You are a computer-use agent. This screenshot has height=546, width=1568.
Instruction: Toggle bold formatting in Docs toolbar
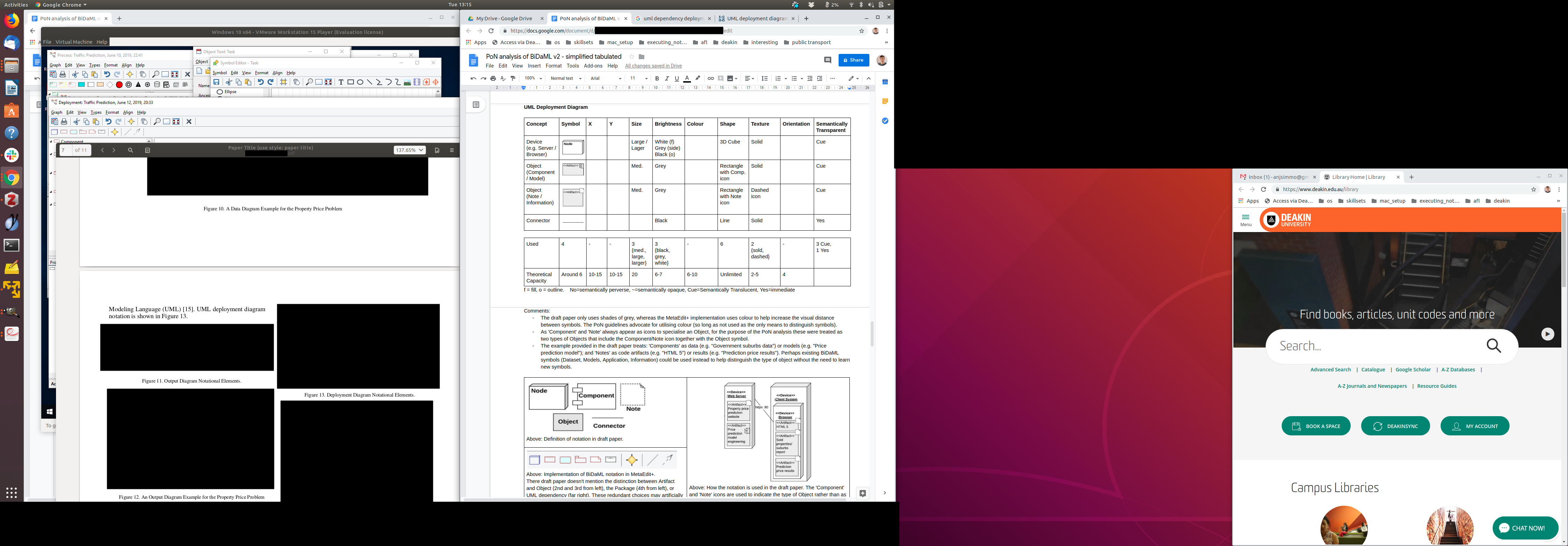tap(657, 78)
